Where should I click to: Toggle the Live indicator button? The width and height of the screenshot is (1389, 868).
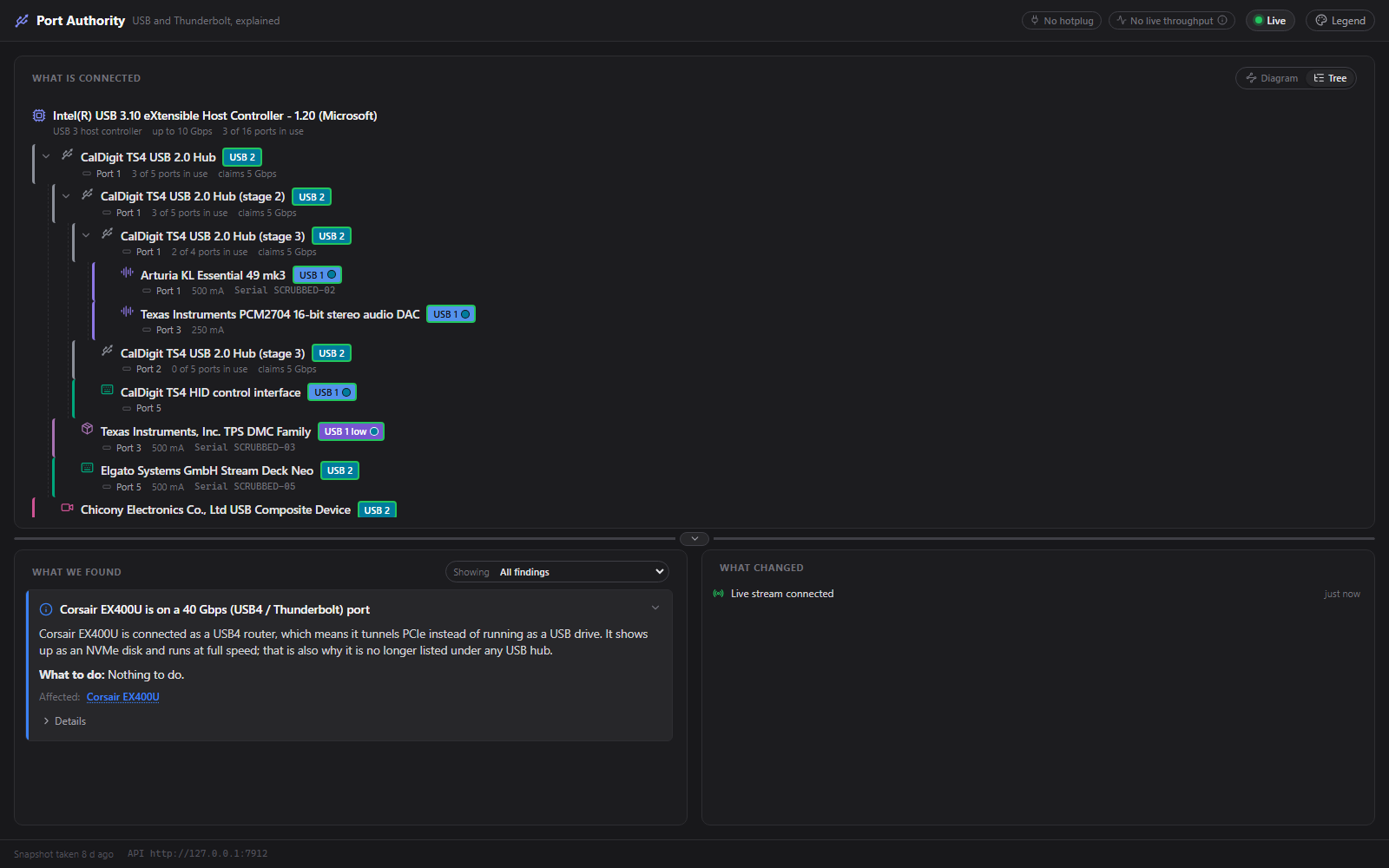(x=1270, y=21)
